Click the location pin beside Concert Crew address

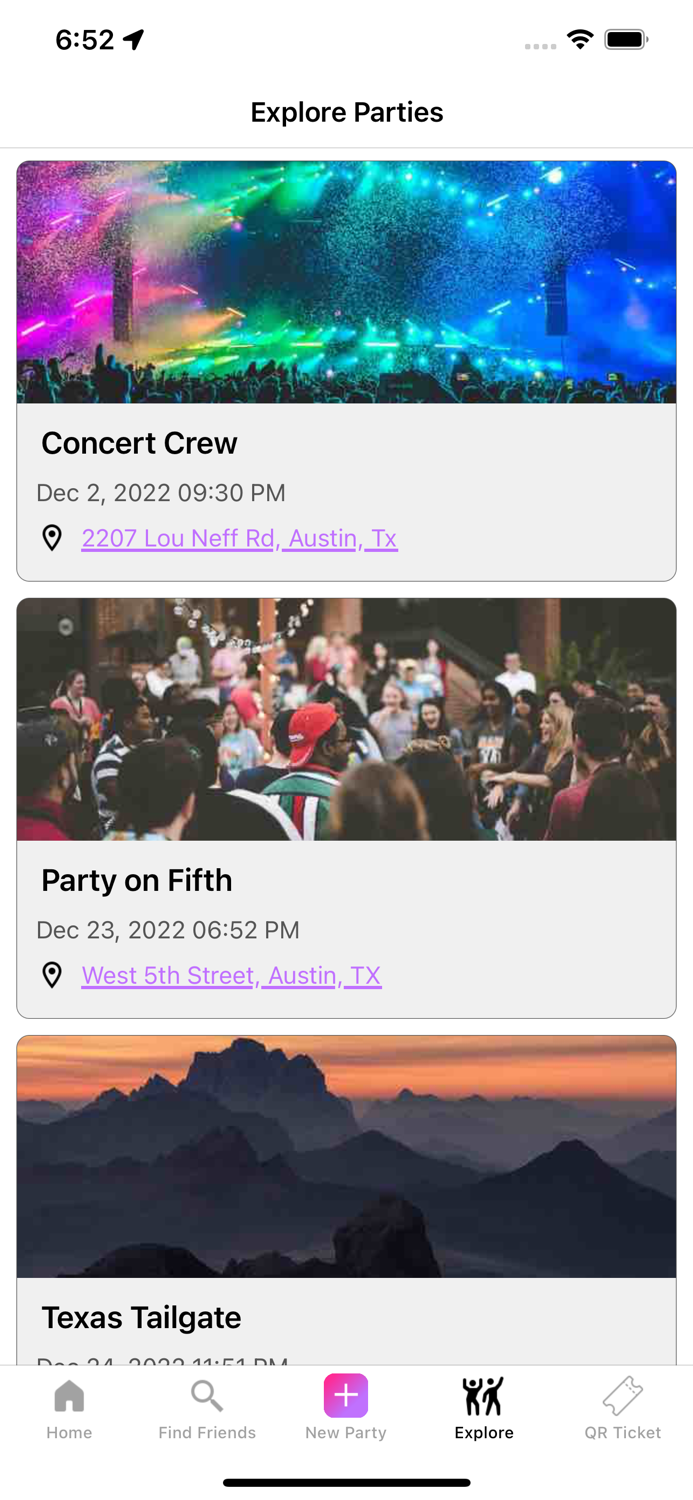pyautogui.click(x=53, y=538)
